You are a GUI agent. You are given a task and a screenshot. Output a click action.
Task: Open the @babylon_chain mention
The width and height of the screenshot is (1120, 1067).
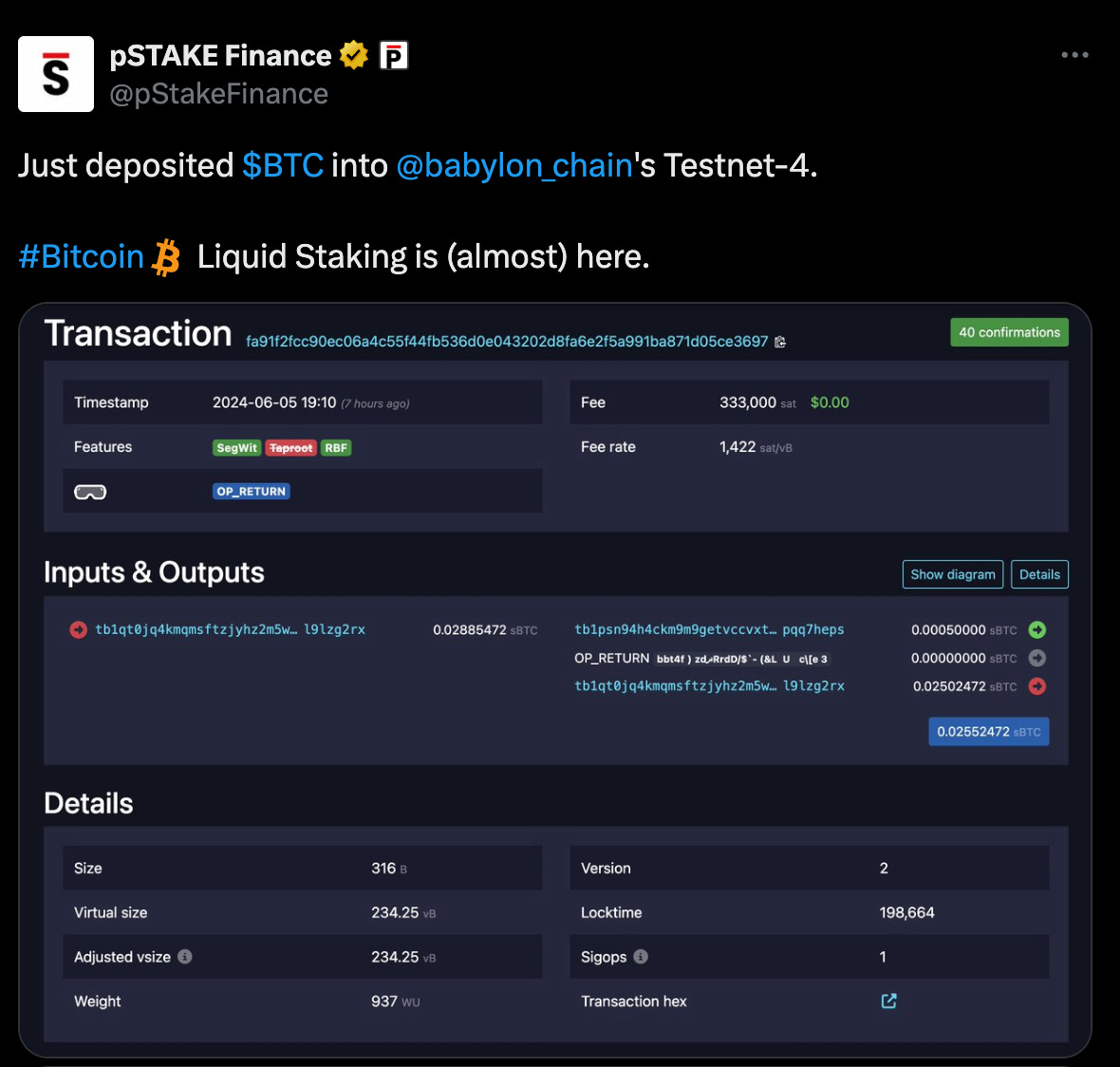[x=514, y=166]
